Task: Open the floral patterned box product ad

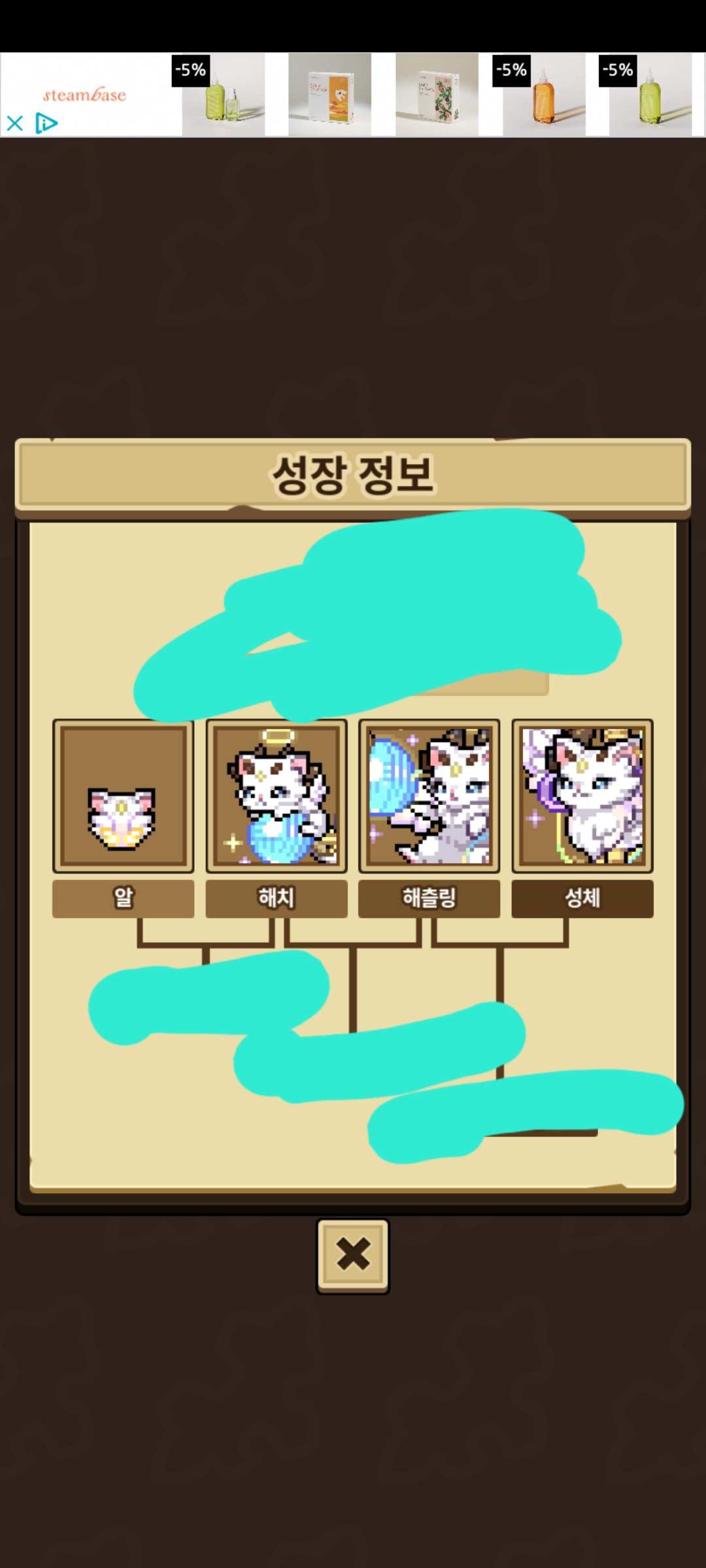Action: [x=437, y=95]
